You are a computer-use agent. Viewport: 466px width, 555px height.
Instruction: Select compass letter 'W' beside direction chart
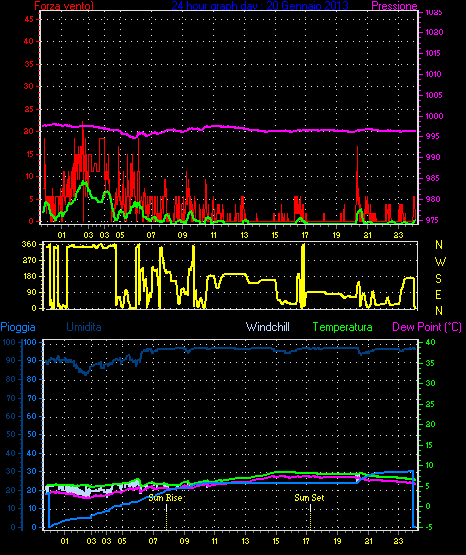click(440, 262)
